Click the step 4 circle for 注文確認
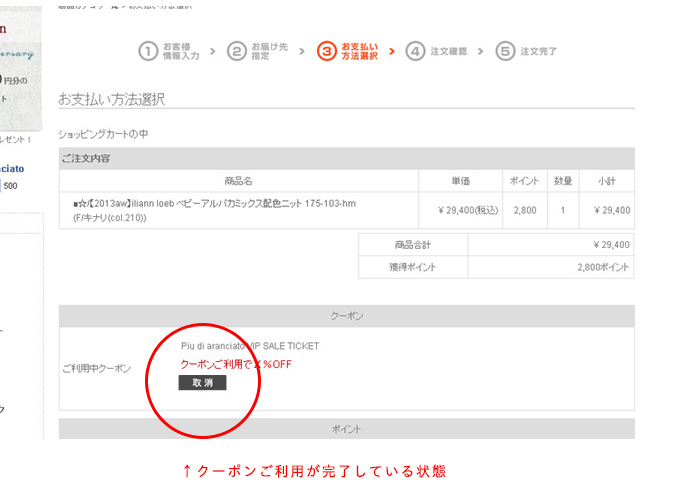 coord(415,51)
